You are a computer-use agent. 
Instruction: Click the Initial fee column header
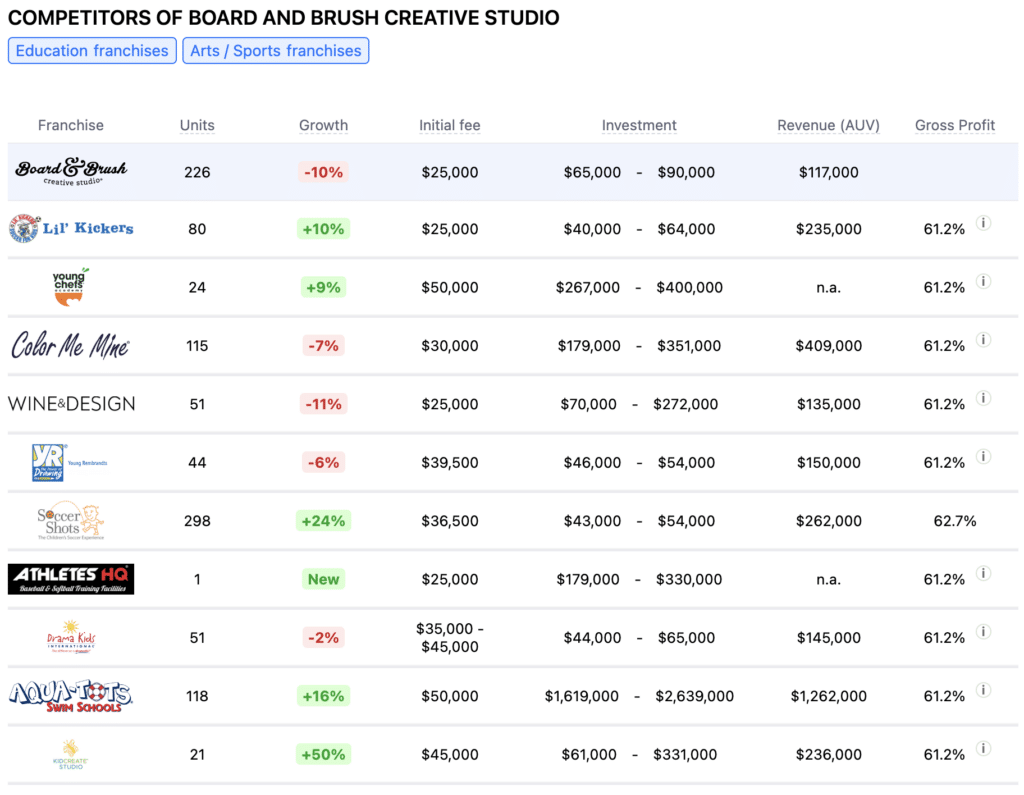coord(449,125)
